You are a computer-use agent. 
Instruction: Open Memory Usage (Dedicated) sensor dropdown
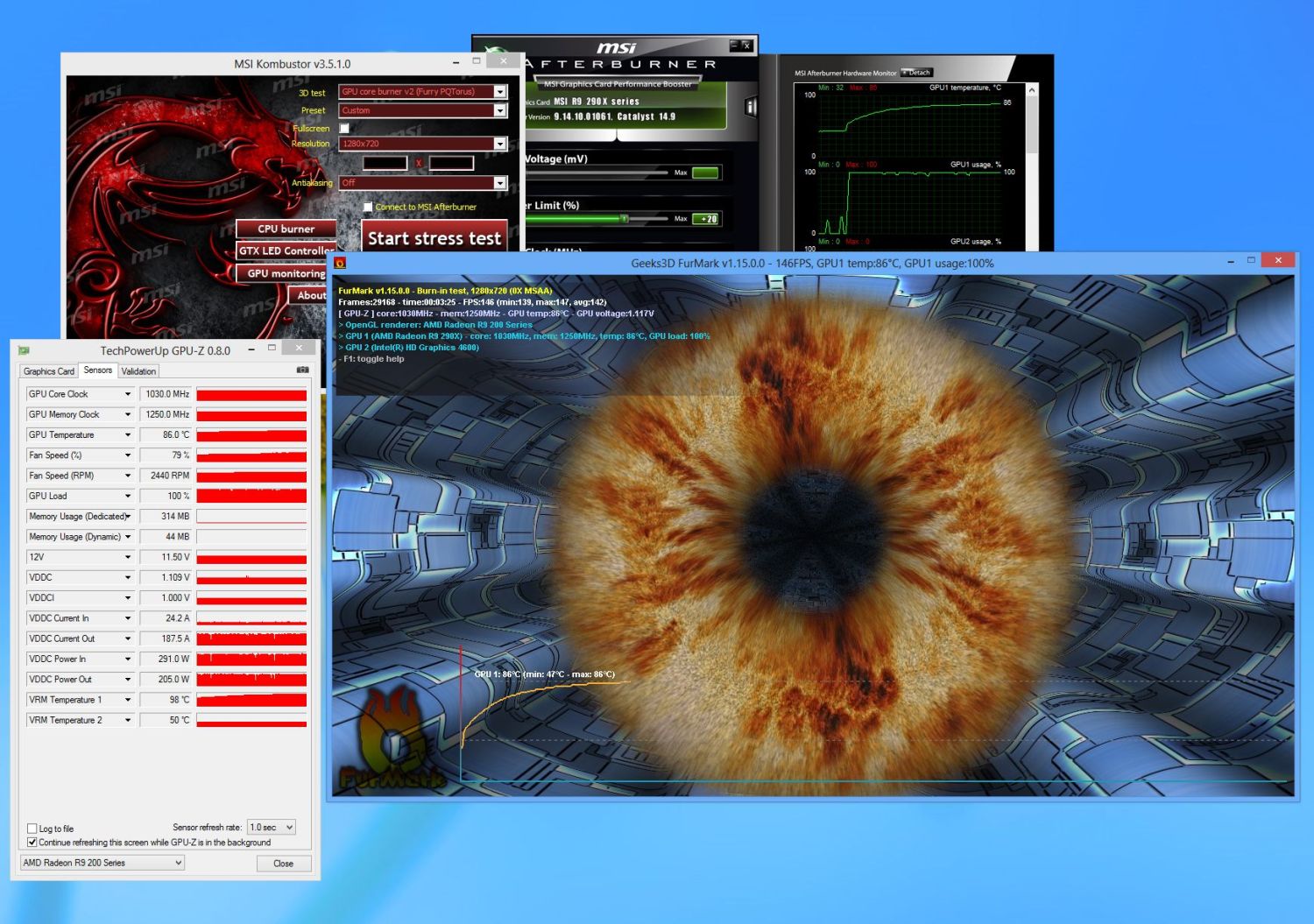[x=128, y=516]
